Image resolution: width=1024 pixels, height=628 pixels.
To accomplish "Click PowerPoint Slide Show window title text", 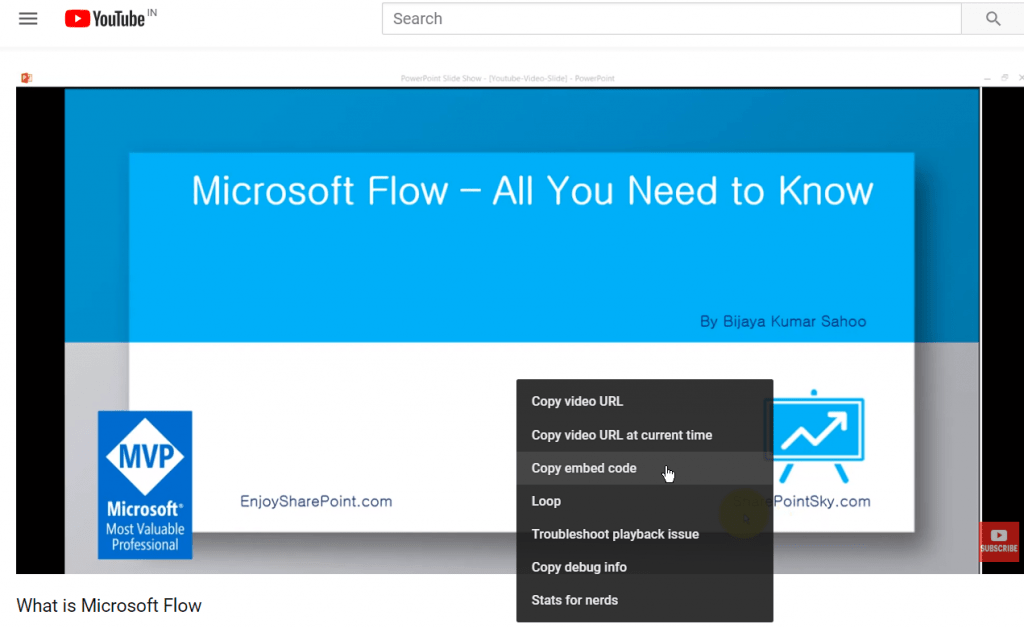I will coord(507,78).
